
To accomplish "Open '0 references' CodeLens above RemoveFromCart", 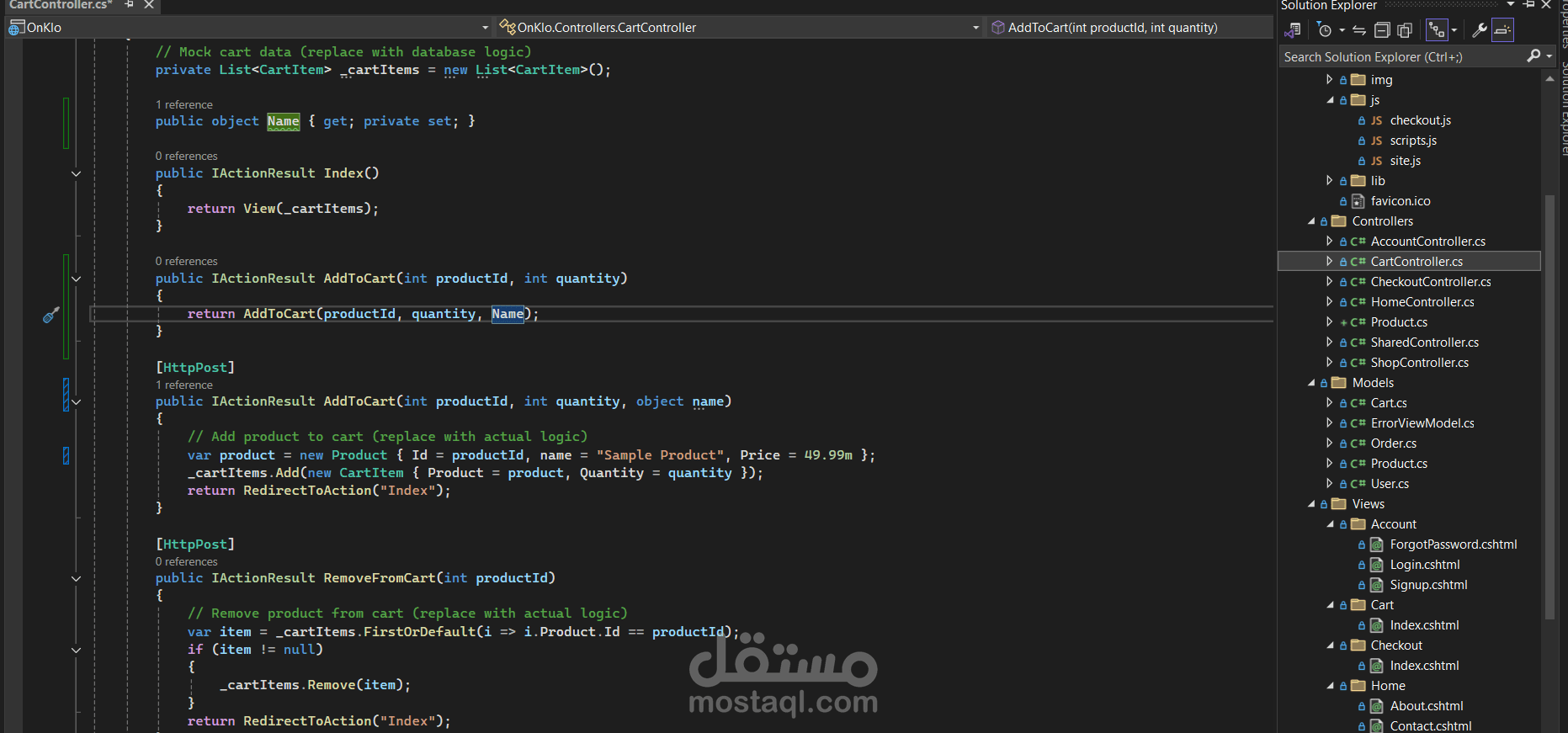I will point(186,561).
